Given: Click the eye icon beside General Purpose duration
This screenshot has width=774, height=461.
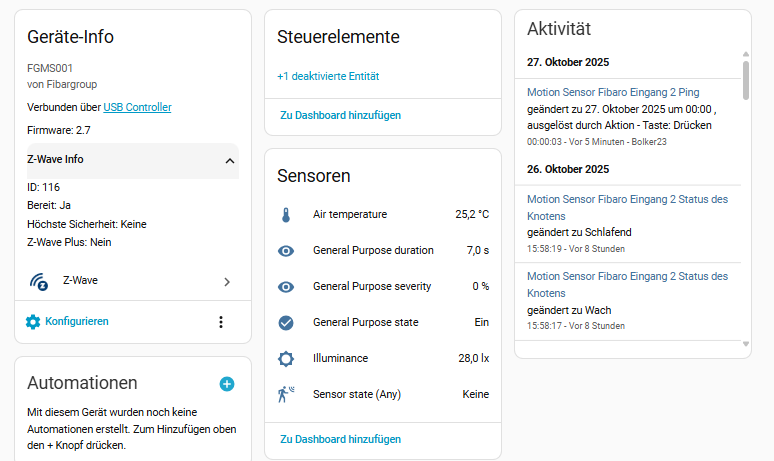Looking at the screenshot, I should 286,251.
